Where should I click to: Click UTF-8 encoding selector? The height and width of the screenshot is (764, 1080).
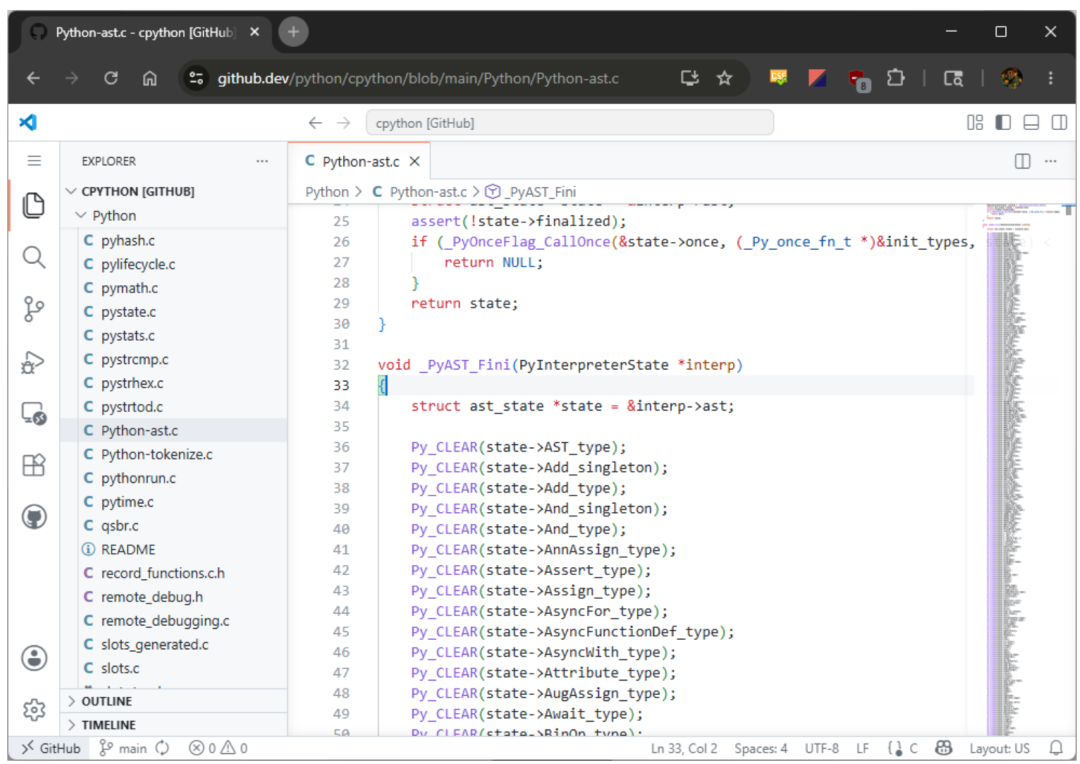[822, 748]
